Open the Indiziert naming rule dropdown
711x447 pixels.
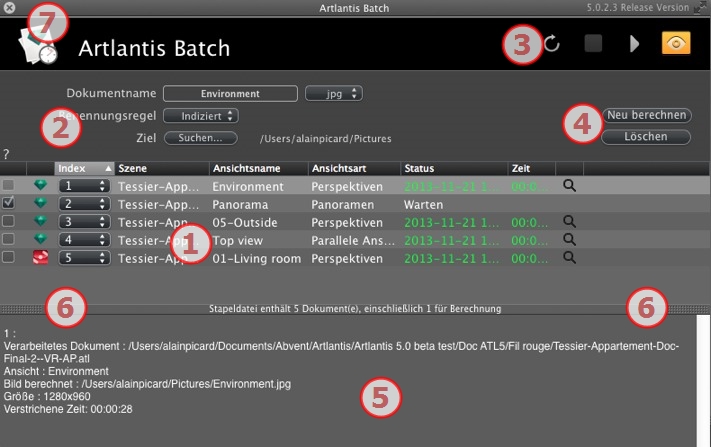point(201,116)
